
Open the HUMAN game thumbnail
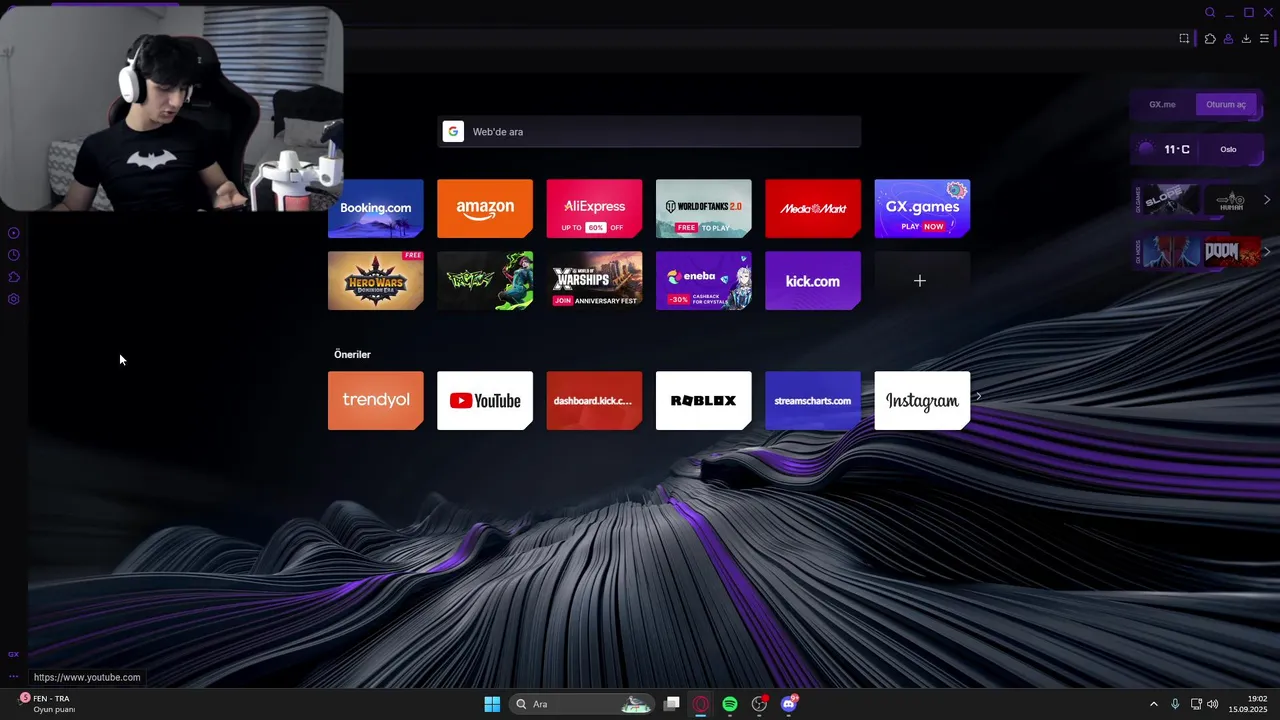tap(1231, 199)
